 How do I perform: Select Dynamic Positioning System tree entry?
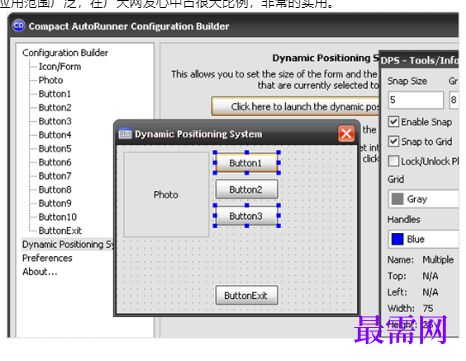click(x=68, y=244)
